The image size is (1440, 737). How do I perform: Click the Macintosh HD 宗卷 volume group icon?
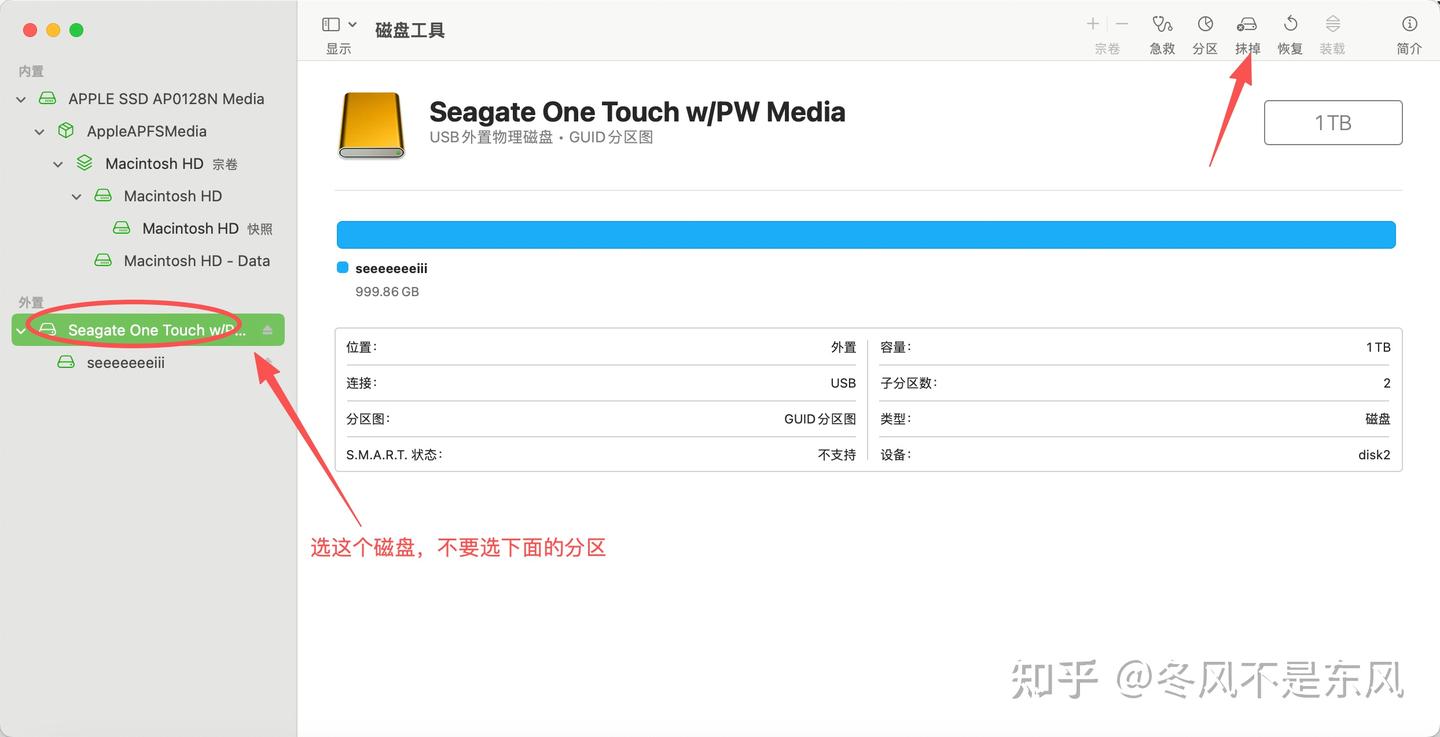tap(85, 163)
